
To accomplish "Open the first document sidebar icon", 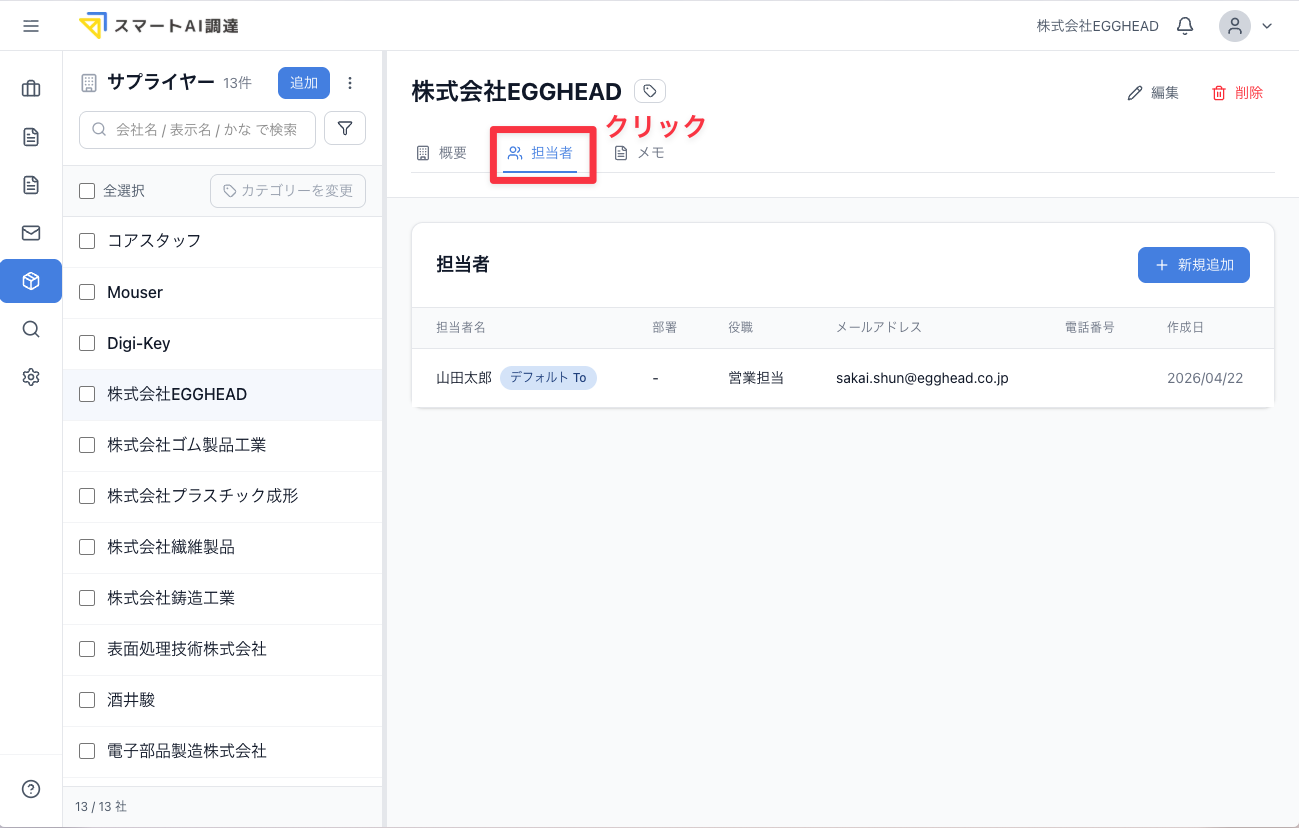I will coord(31,137).
